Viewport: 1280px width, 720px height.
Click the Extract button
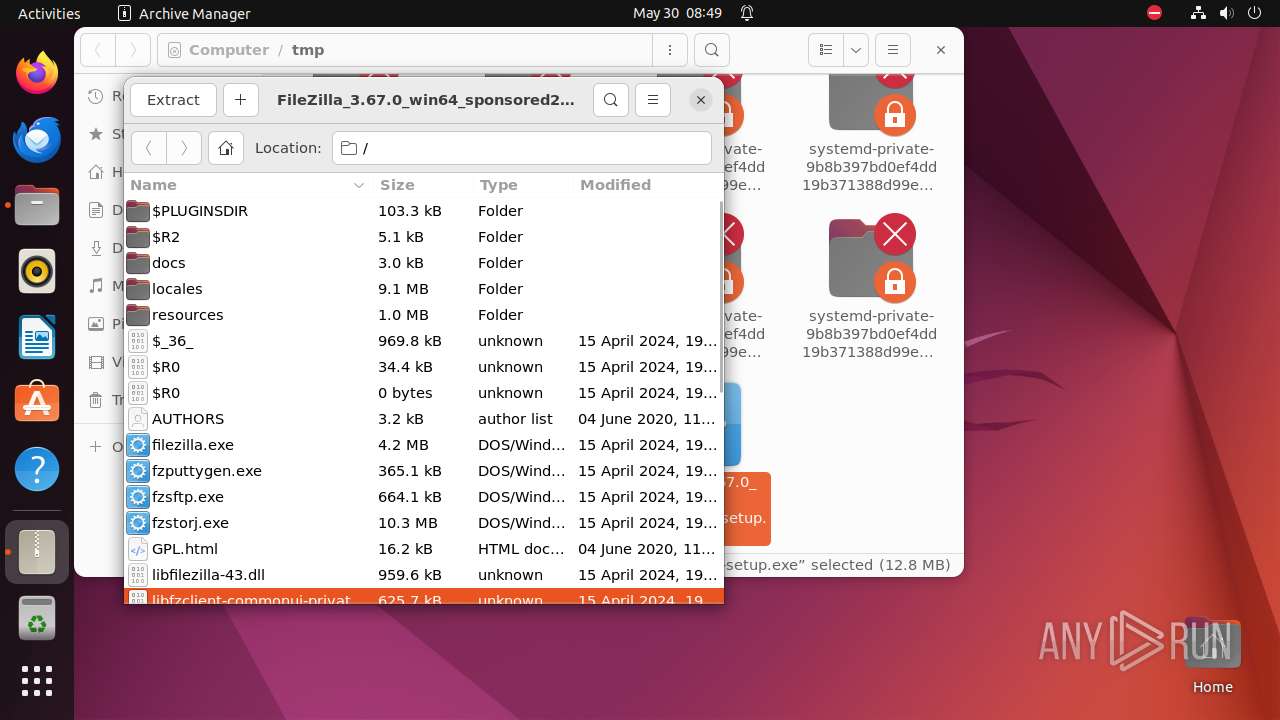point(173,100)
